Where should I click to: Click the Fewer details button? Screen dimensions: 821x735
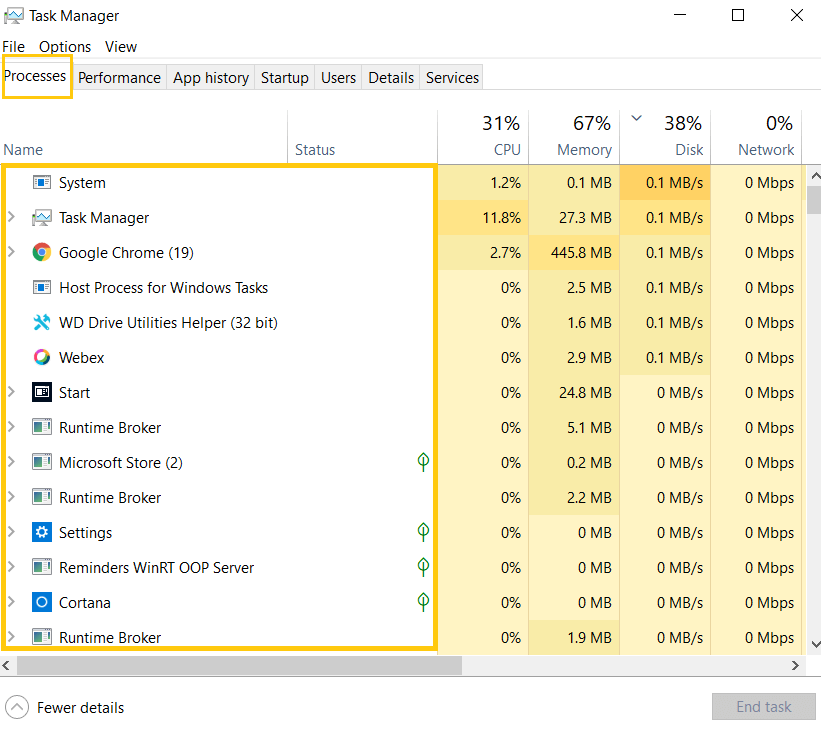[x=64, y=707]
